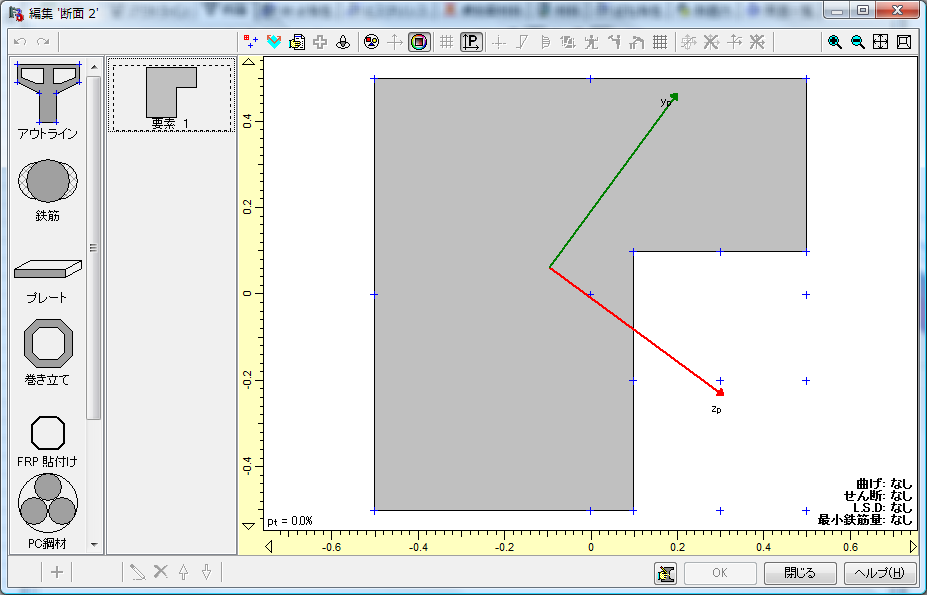The image size is (927, 595).
Task: Click the plus add element icon
Action: [57, 572]
